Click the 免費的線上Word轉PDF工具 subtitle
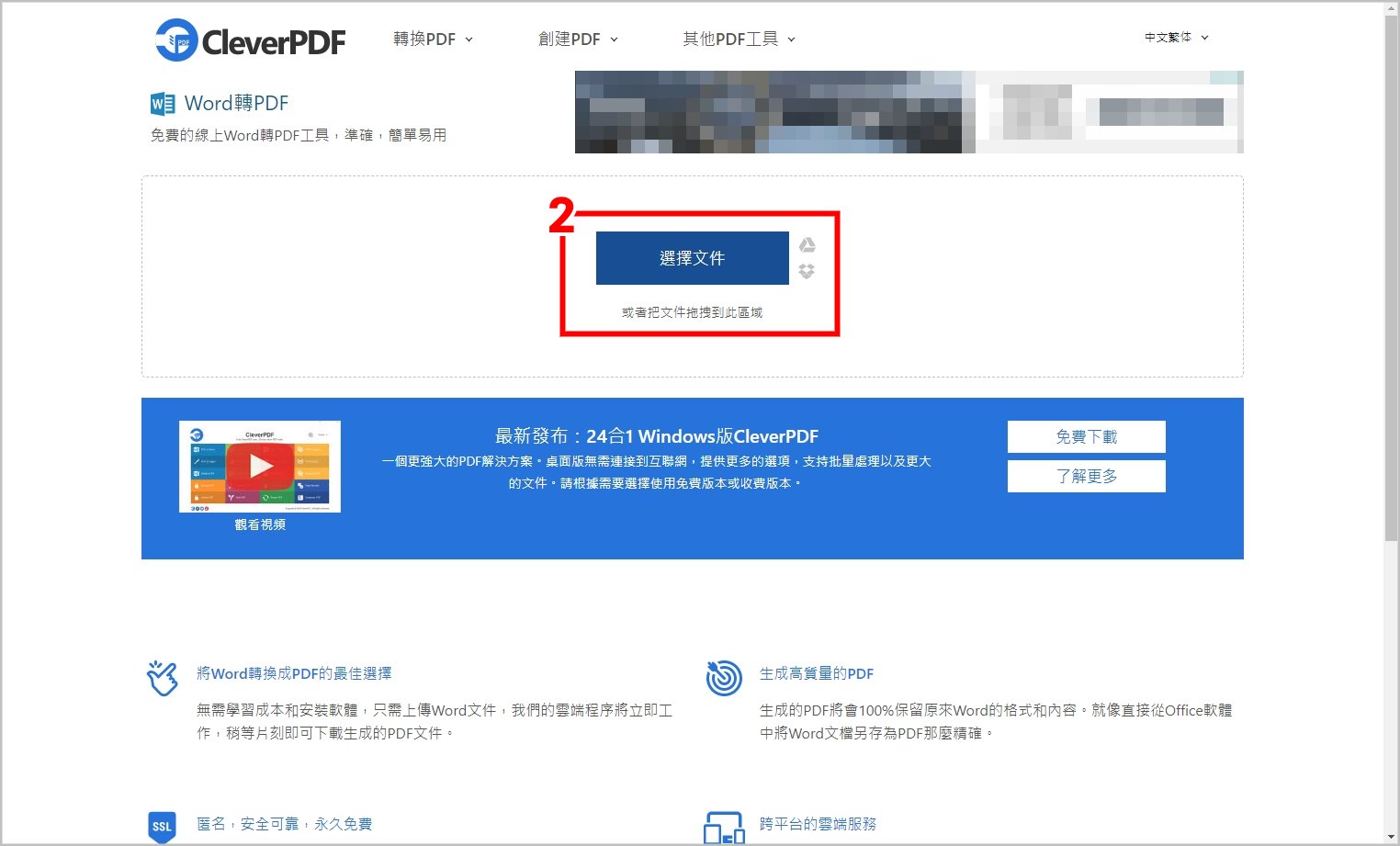The width and height of the screenshot is (1400, 846). (299, 135)
